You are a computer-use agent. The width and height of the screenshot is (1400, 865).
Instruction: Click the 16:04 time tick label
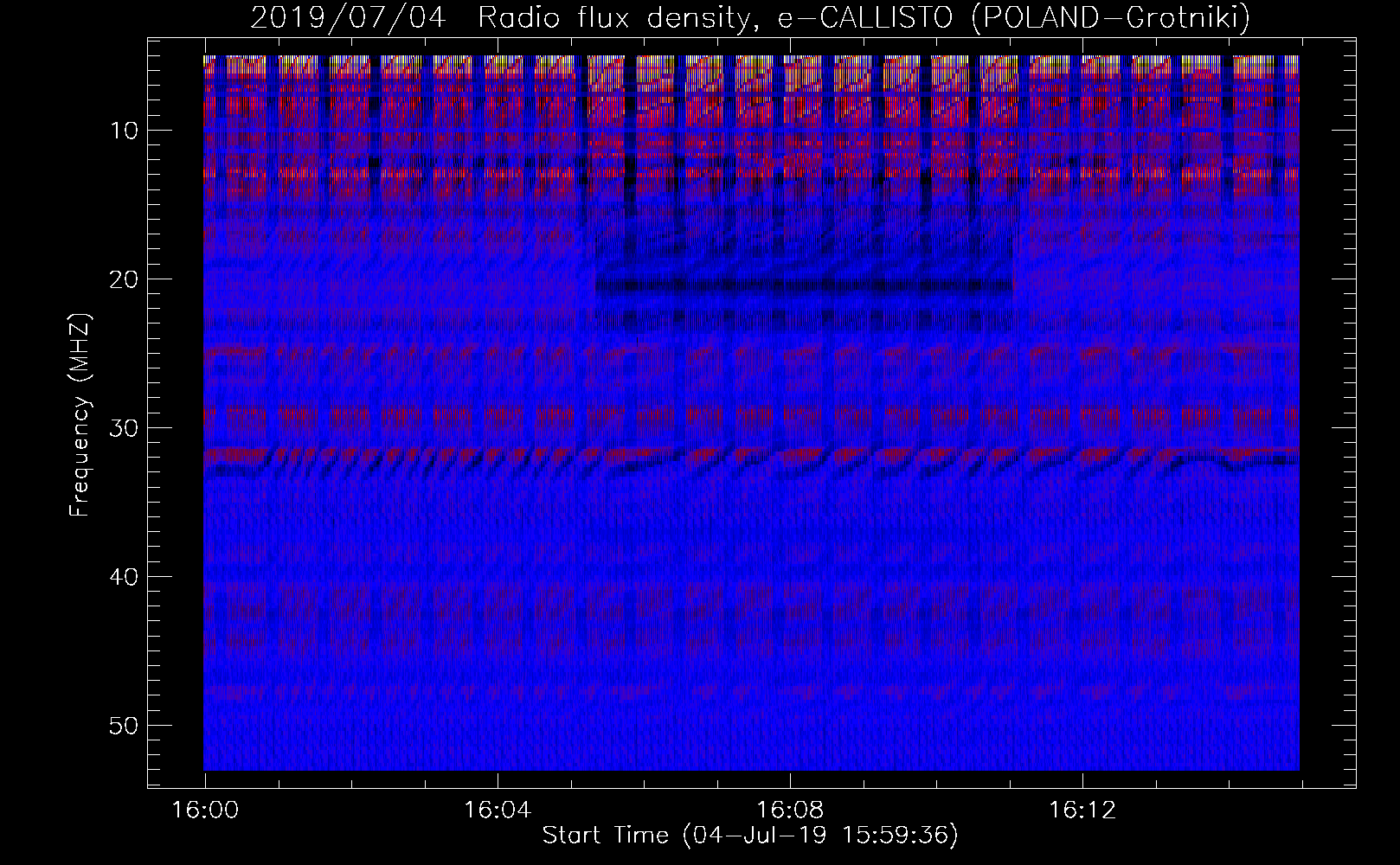coord(498,811)
